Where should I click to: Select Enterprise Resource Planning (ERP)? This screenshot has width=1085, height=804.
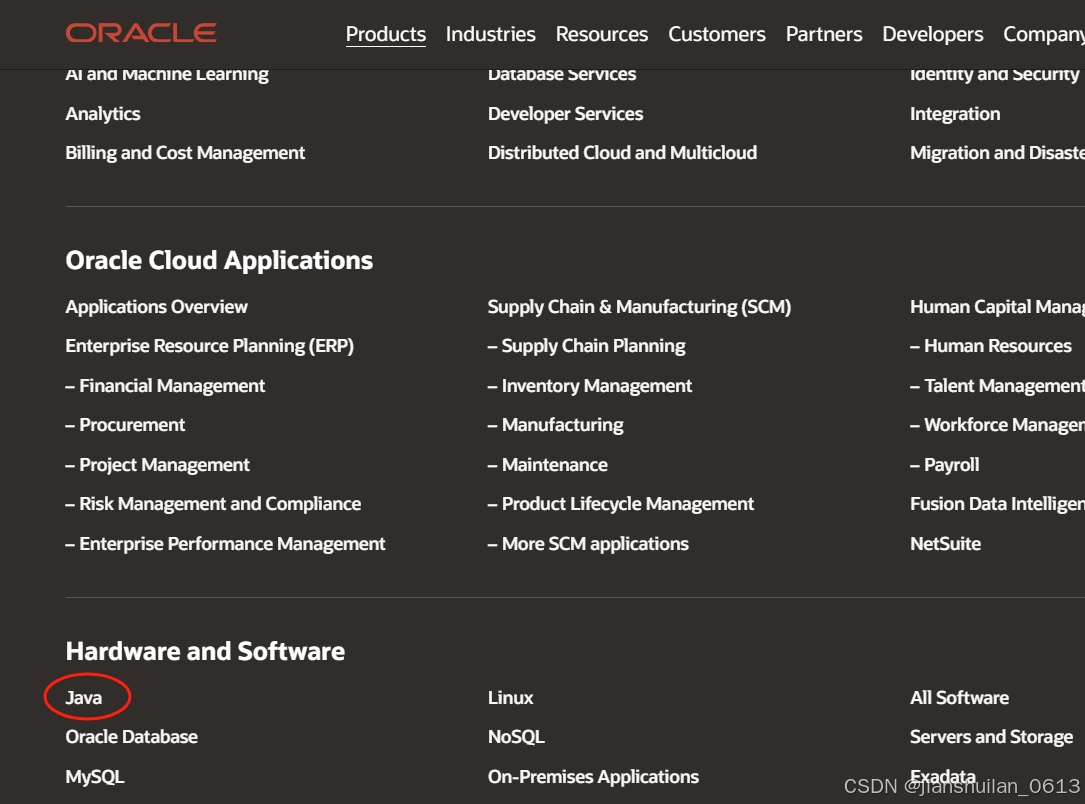coord(209,345)
